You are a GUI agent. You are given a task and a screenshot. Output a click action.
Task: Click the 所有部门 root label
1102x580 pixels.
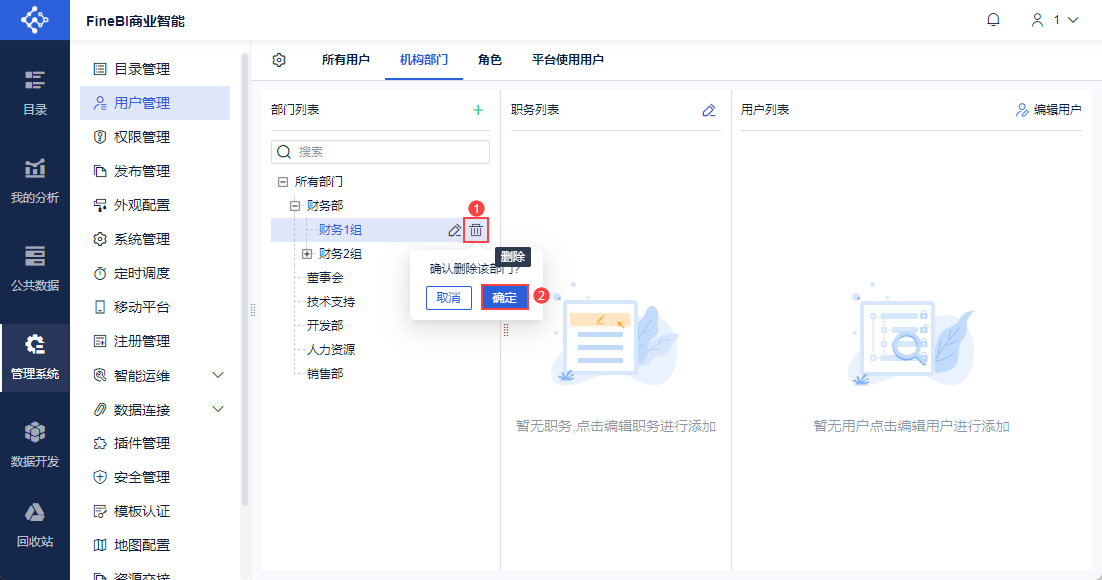(318, 181)
